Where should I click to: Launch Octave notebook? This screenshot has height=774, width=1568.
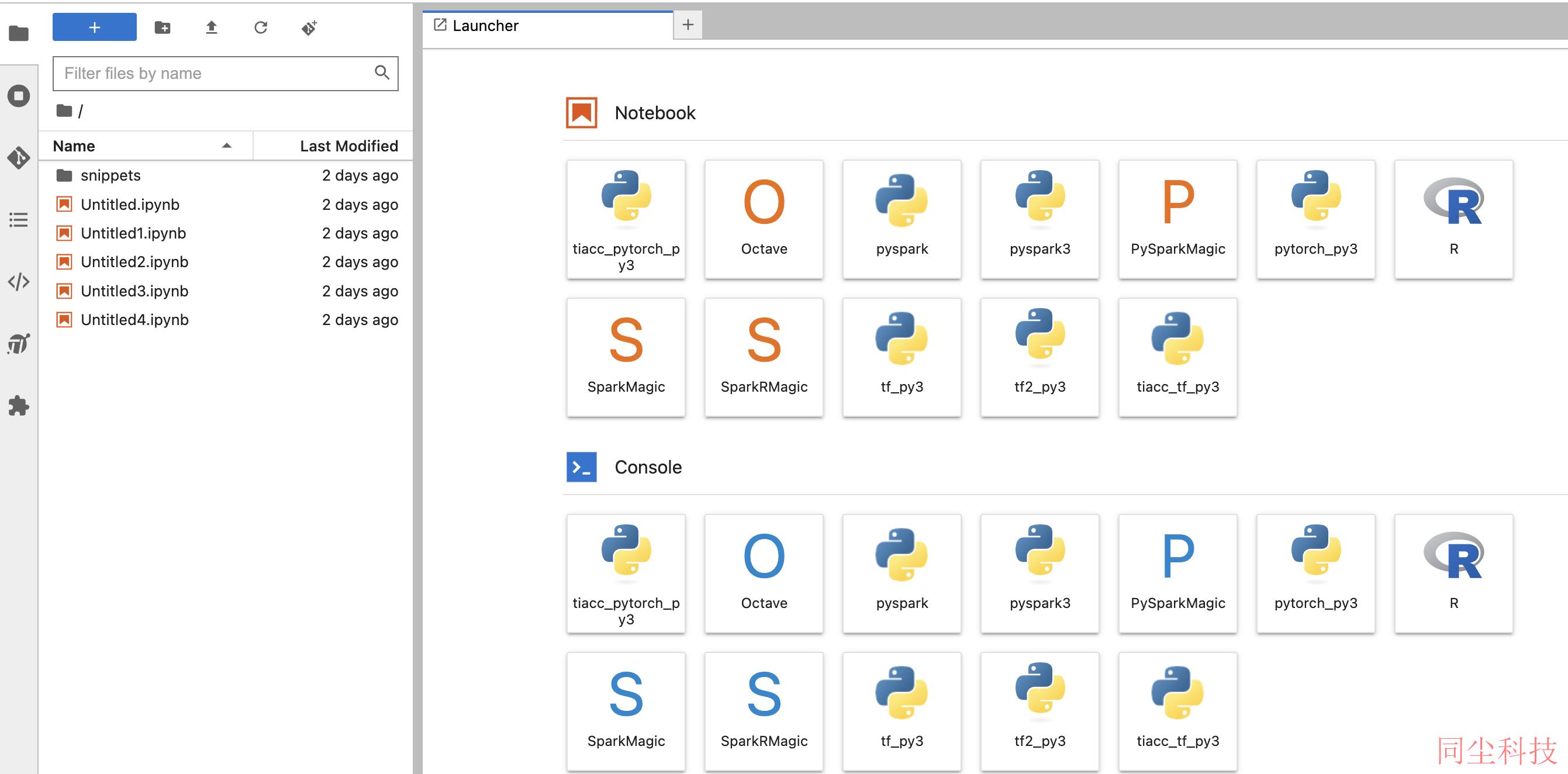pos(764,220)
